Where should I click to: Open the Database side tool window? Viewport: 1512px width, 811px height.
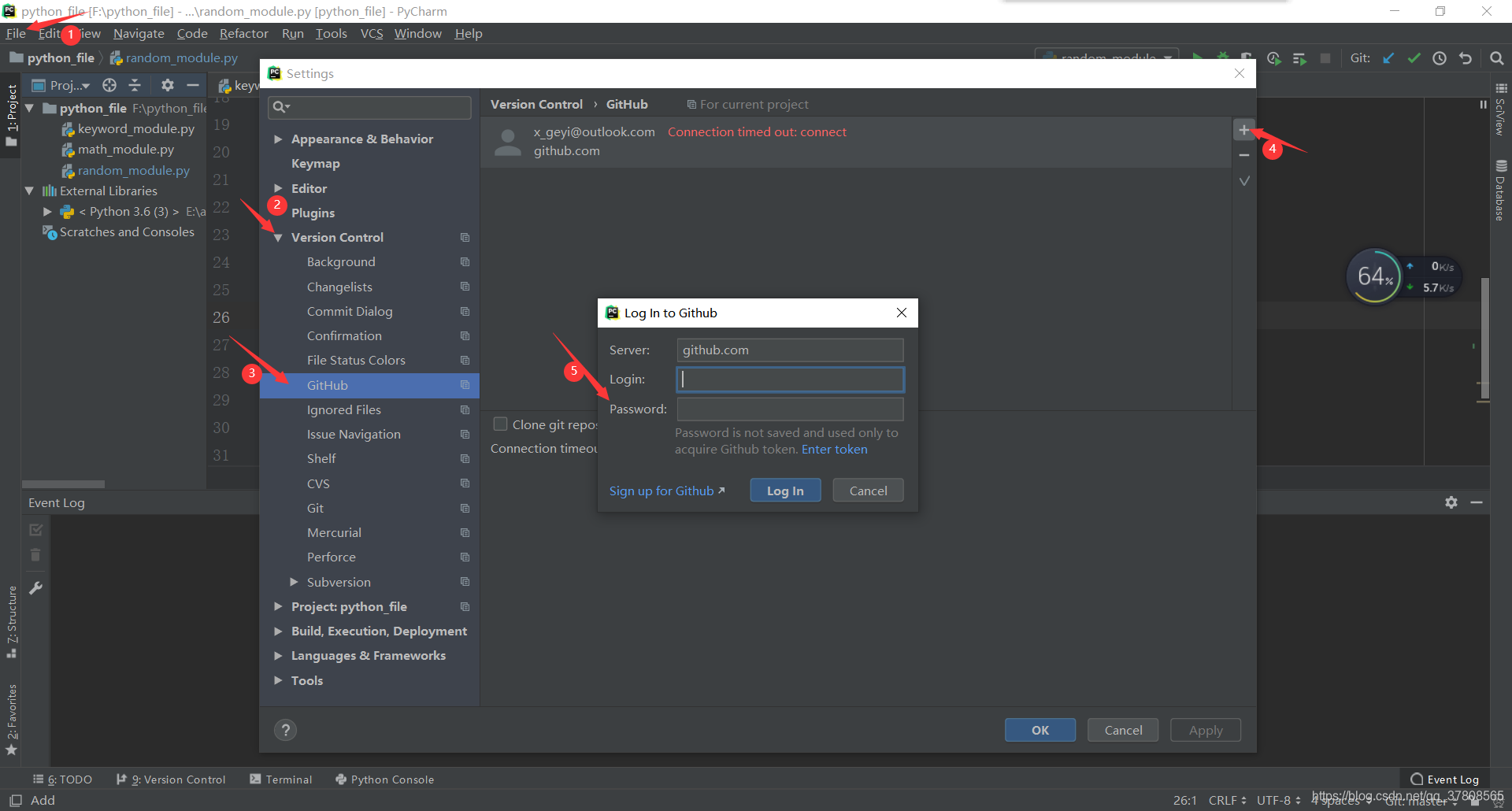pyautogui.click(x=1501, y=191)
